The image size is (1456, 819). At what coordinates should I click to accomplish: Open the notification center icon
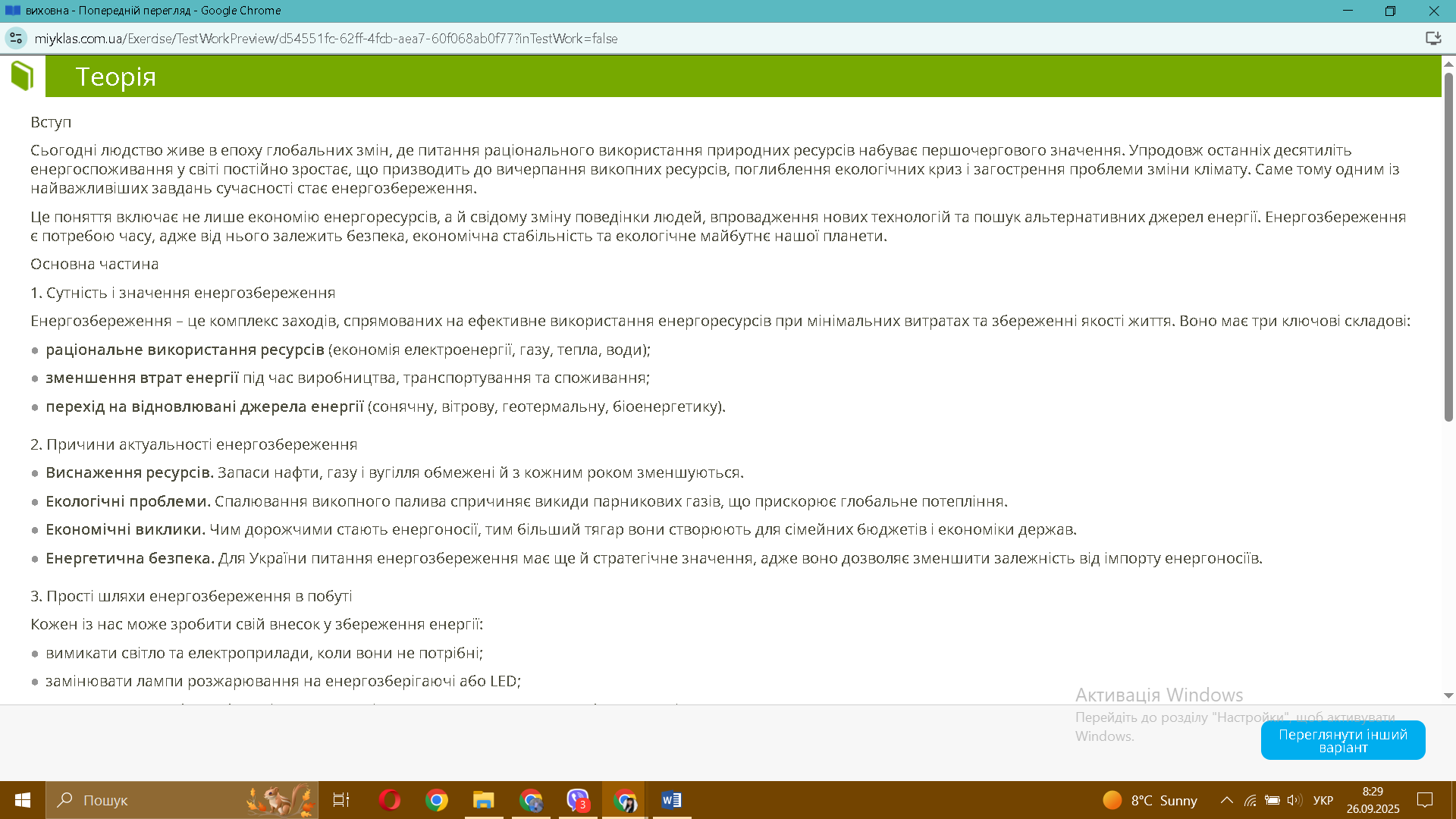(1425, 800)
